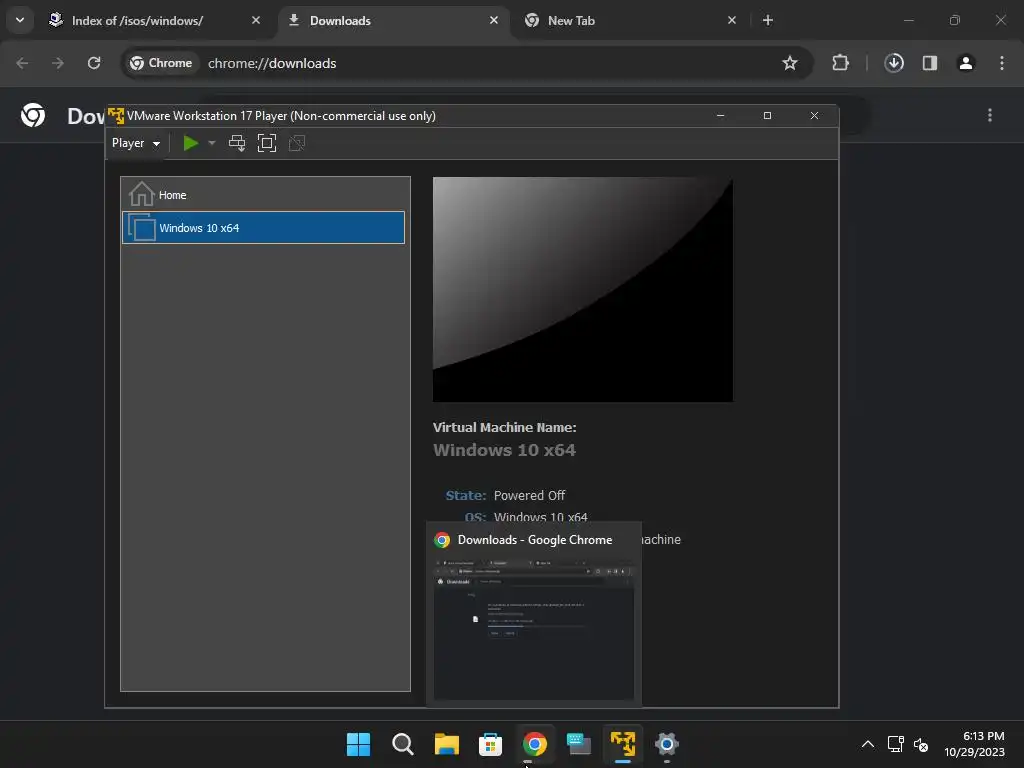Open Microsoft Store from taskbar

[490, 744]
